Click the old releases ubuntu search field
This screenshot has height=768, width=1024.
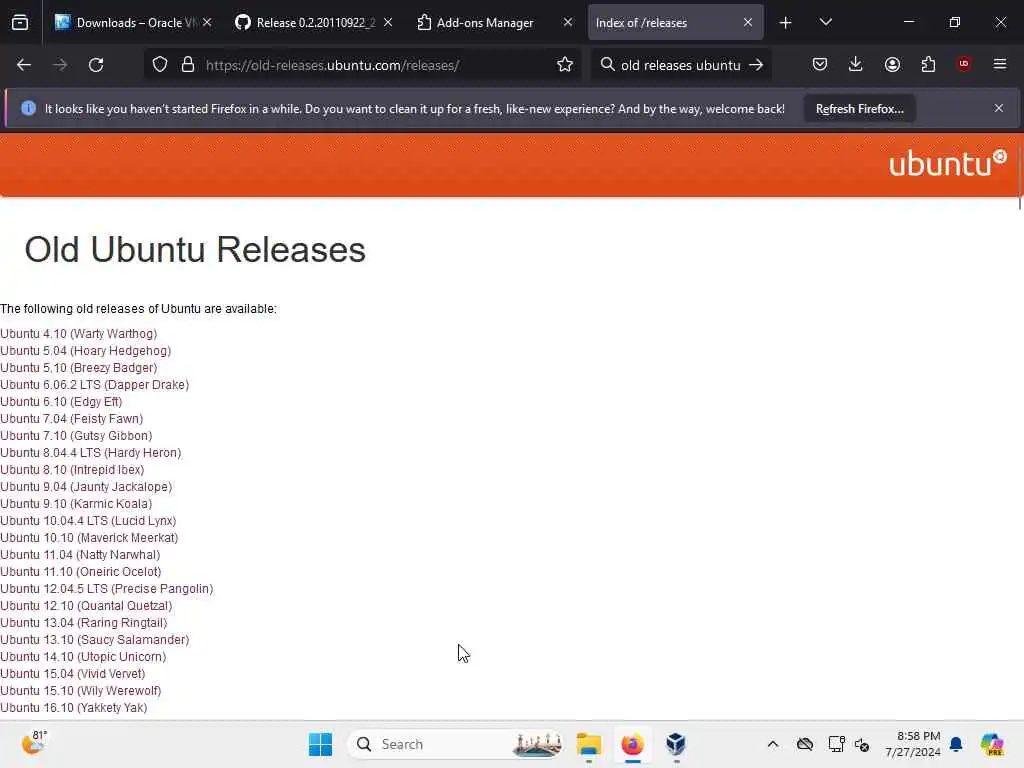point(680,65)
